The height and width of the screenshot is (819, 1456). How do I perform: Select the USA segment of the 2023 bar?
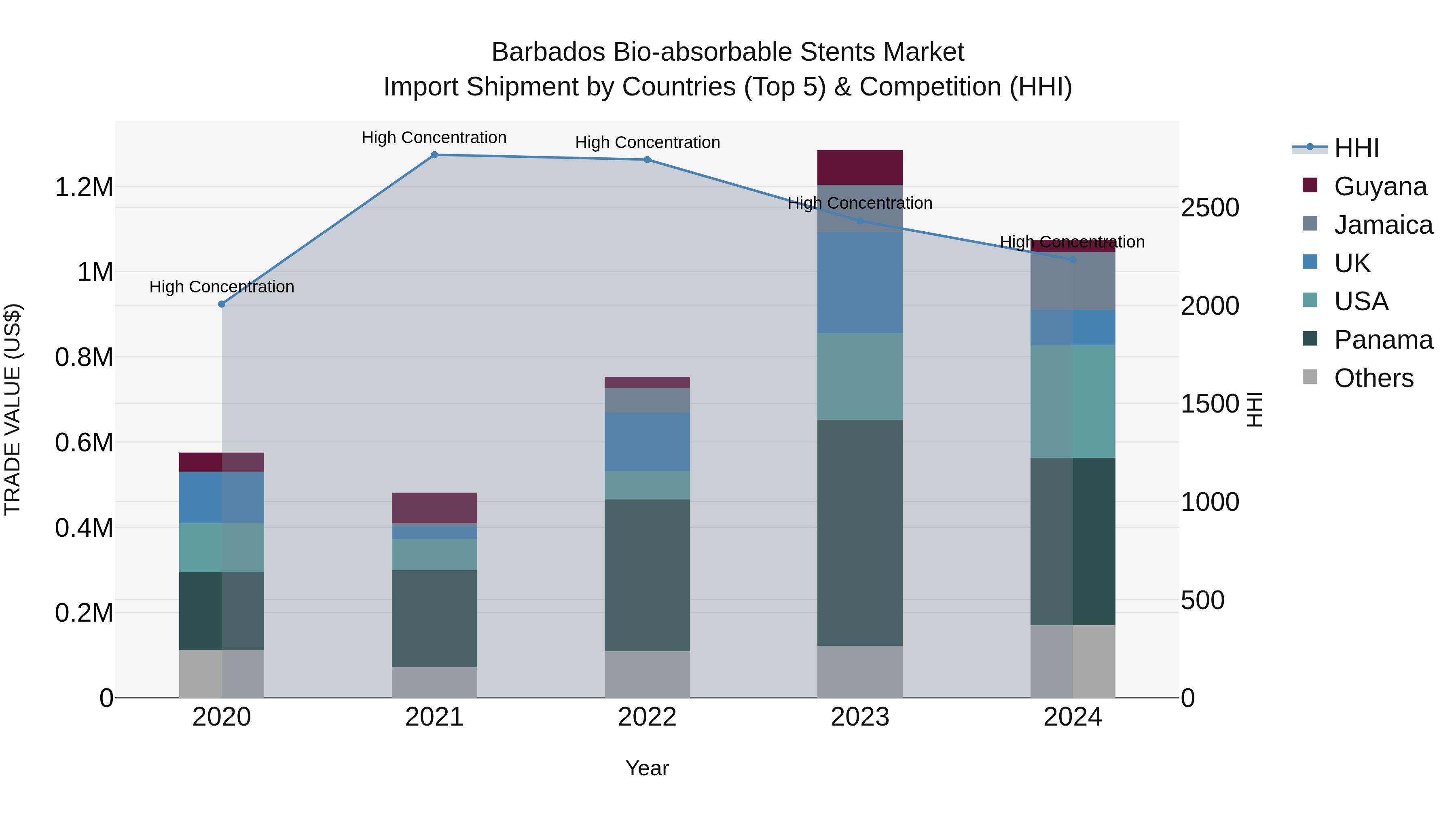pos(860,377)
